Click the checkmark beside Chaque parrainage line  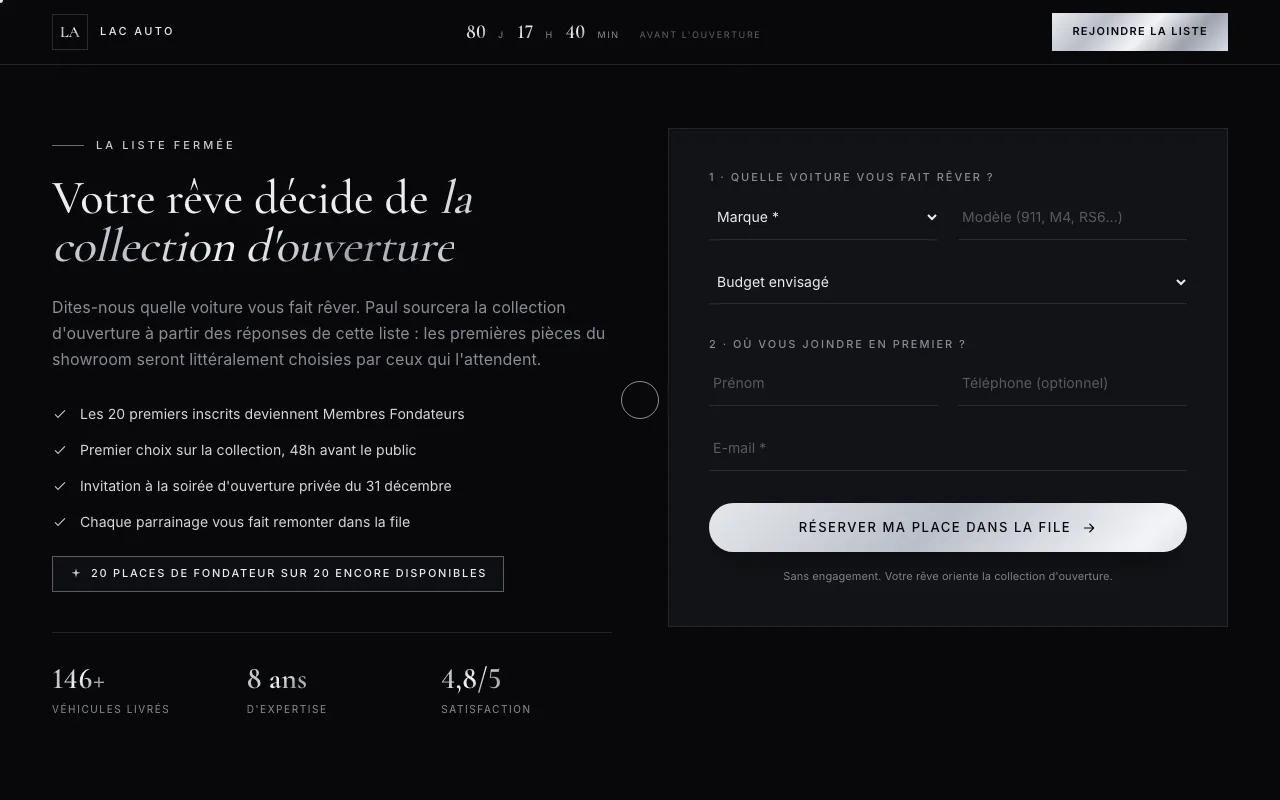click(x=60, y=522)
